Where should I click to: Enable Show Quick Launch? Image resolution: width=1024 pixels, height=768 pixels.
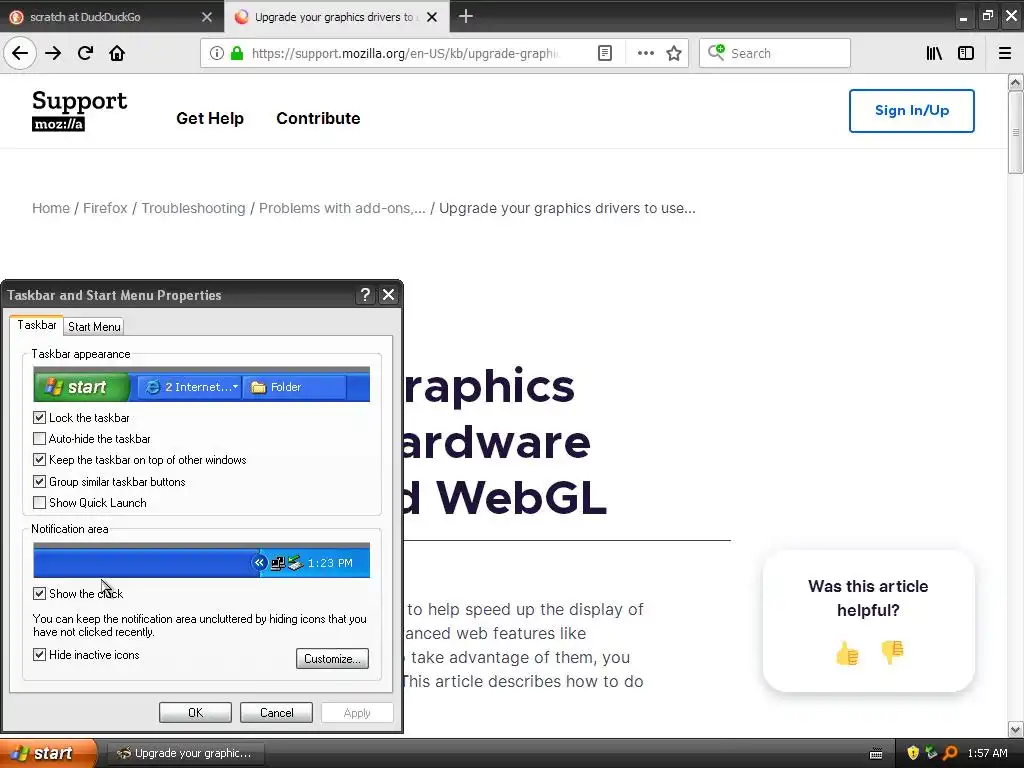(39, 502)
